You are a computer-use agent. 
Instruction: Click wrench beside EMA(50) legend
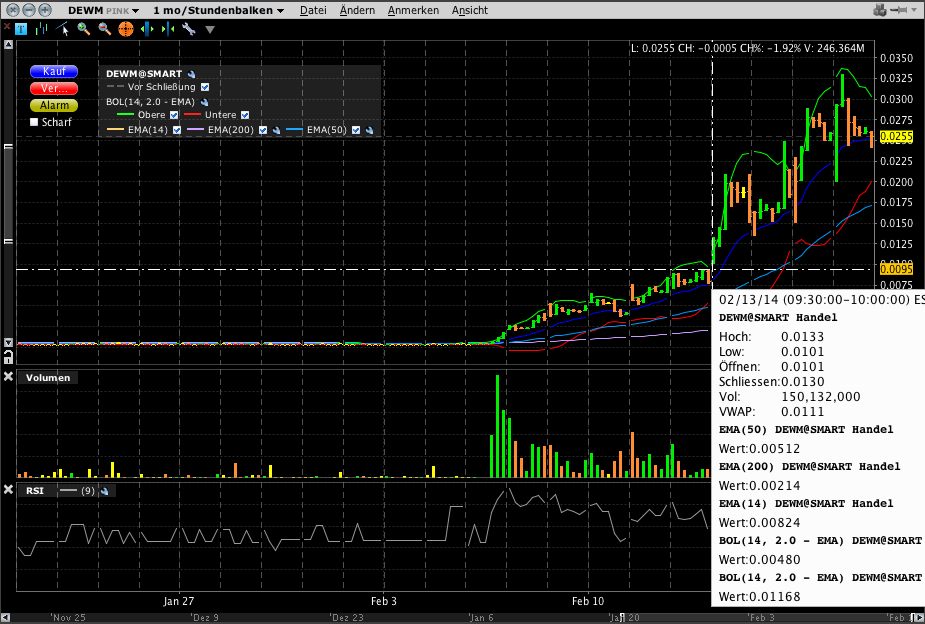[369, 130]
